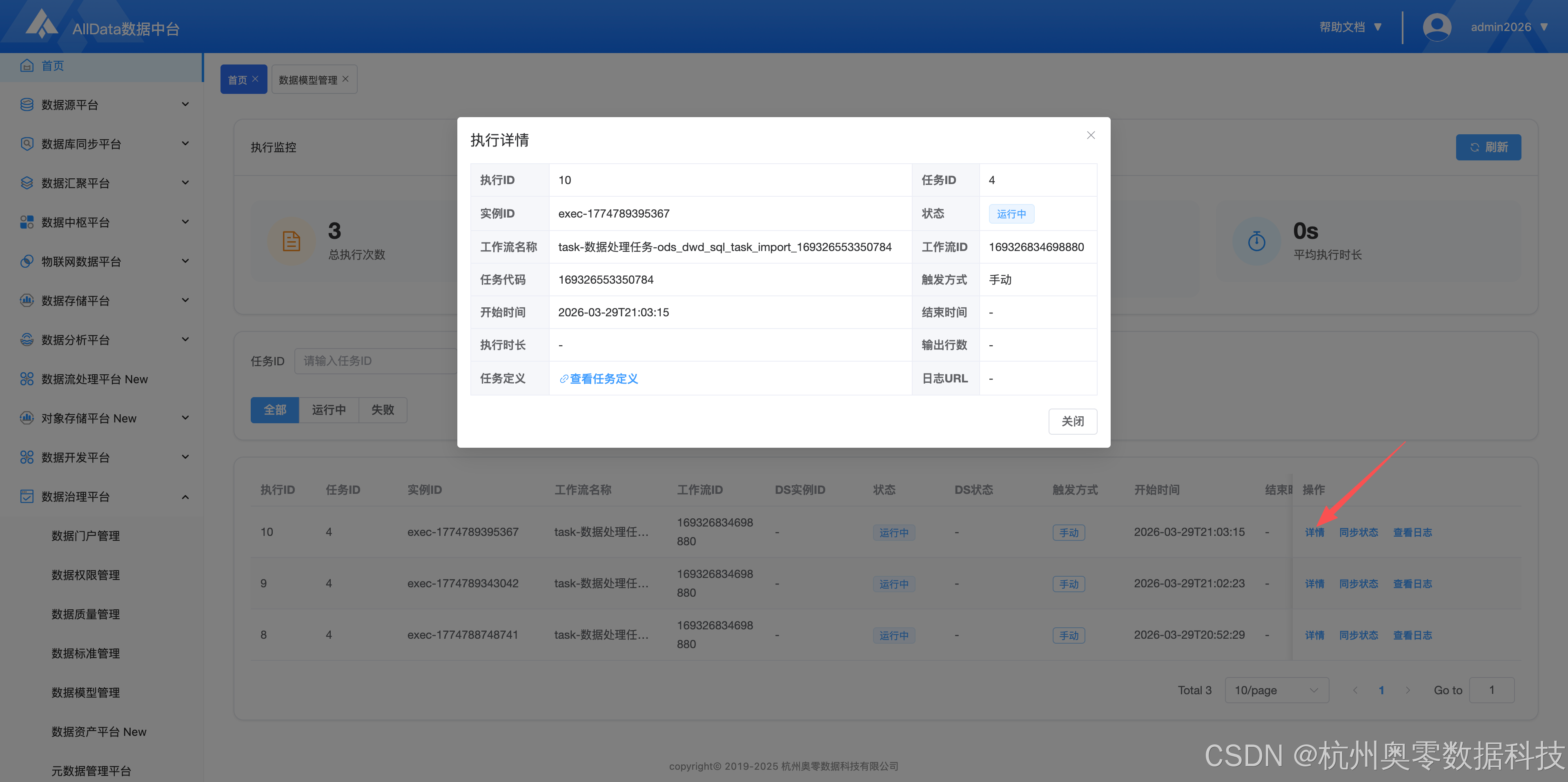
Task: Click the AllData logo icon
Action: (x=42, y=24)
